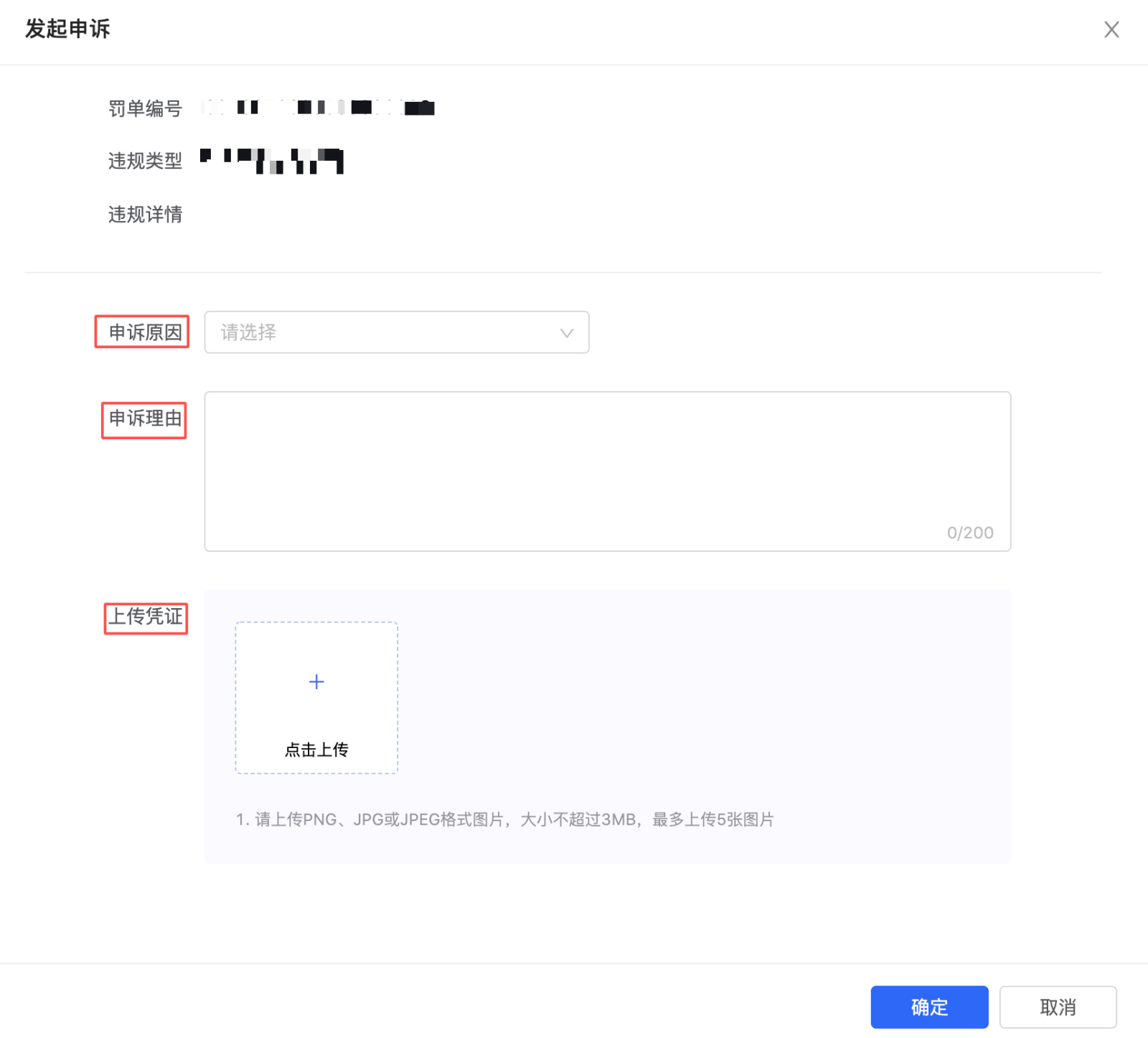The height and width of the screenshot is (1038, 1148).
Task: Click the 违规详情 field label
Action: tap(146, 214)
